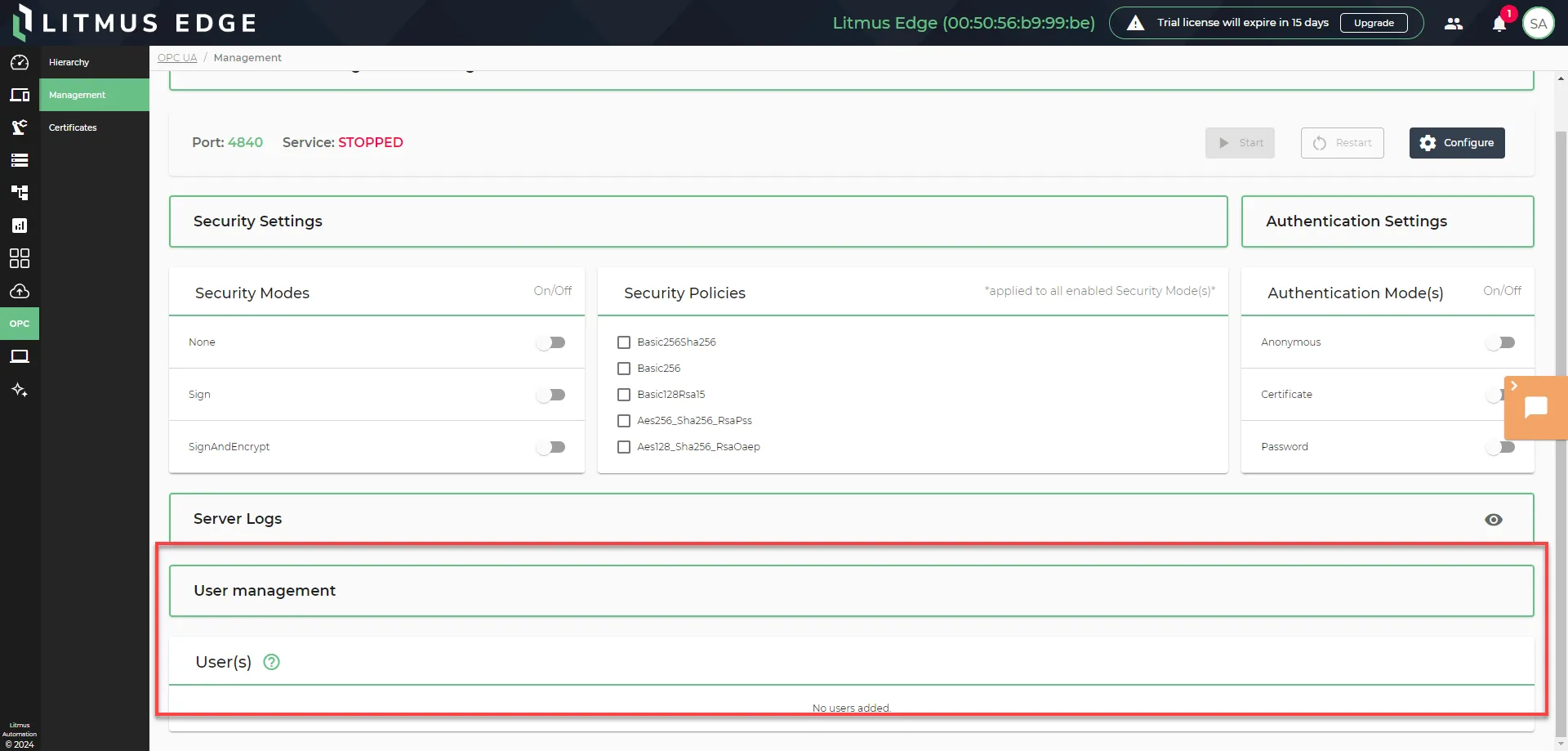Check the Aes256_Sha256_RsaPss policy
This screenshot has width=1568, height=751.
[624, 421]
